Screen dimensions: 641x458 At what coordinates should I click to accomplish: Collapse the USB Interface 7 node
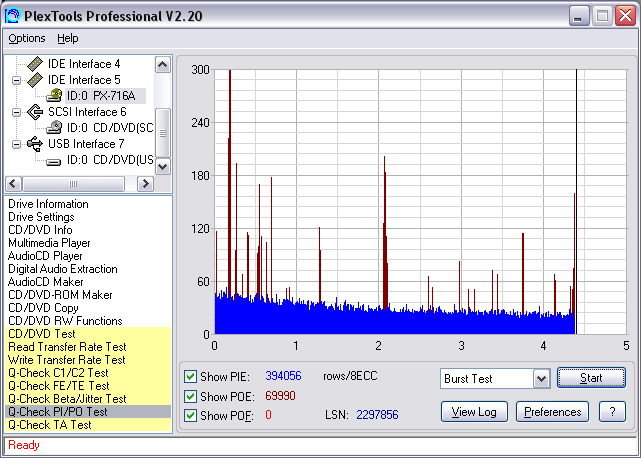[x=16, y=144]
